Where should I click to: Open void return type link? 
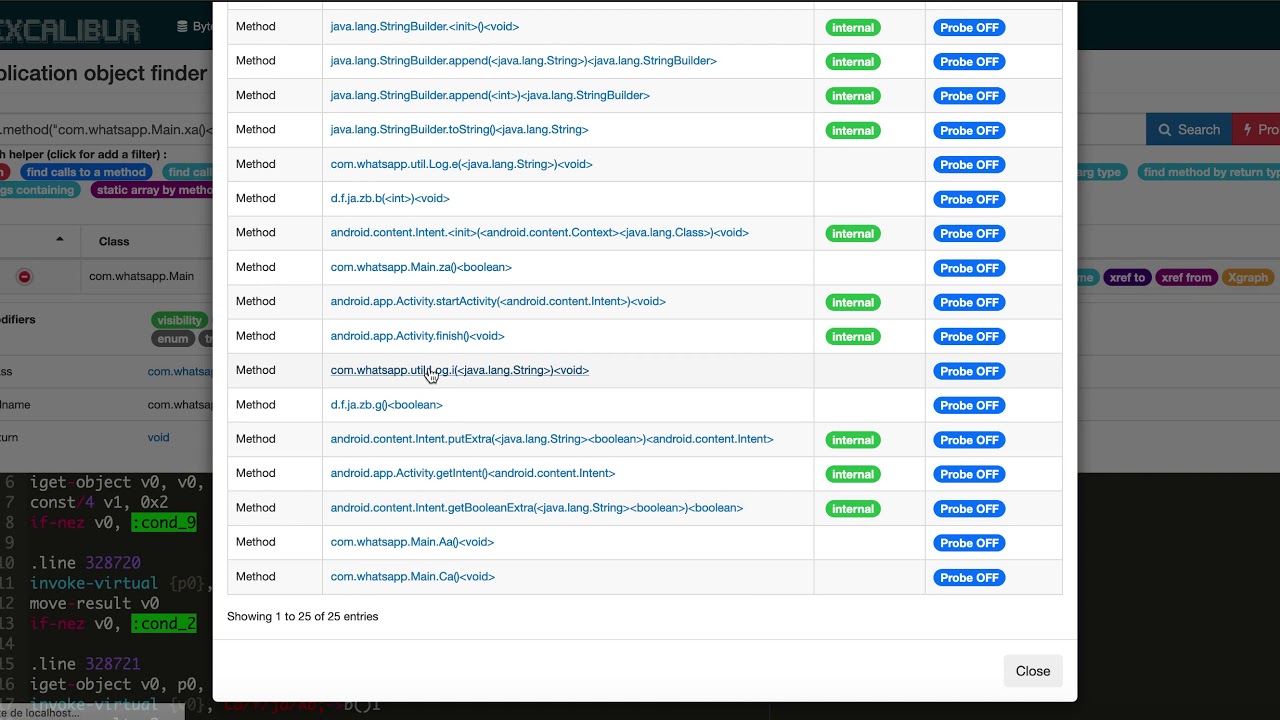(x=158, y=437)
